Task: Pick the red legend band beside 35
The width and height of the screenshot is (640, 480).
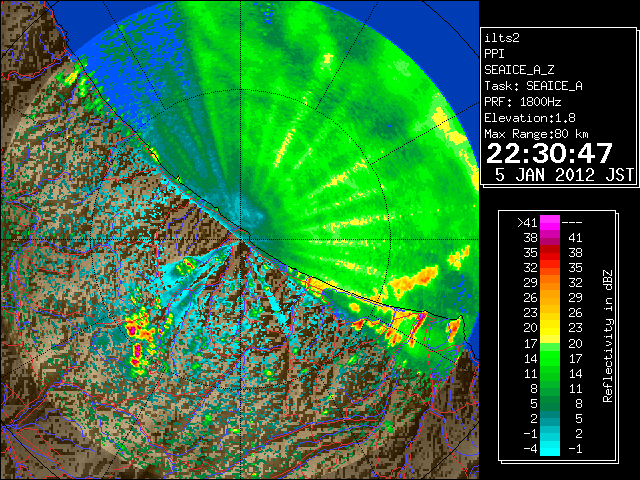Action: pyautogui.click(x=550, y=253)
